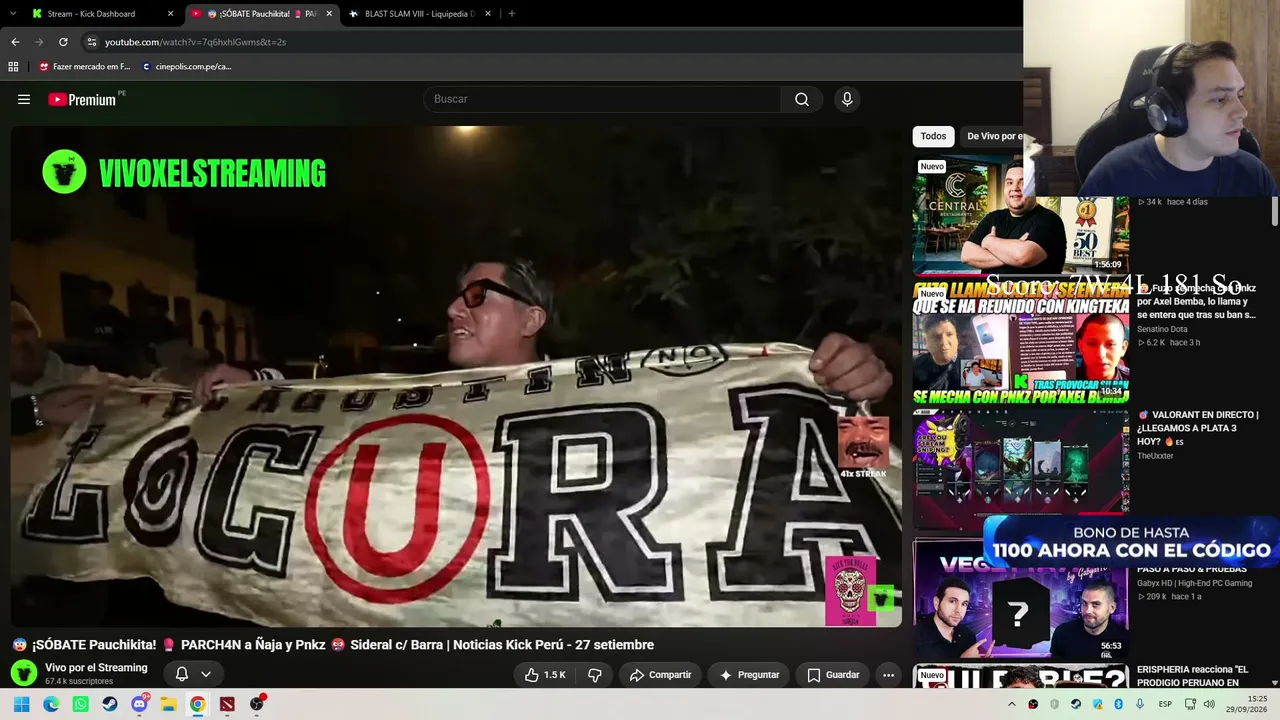Open the YouTube guide hamburger menu
Screen dimensions: 1280x720
[24, 99]
